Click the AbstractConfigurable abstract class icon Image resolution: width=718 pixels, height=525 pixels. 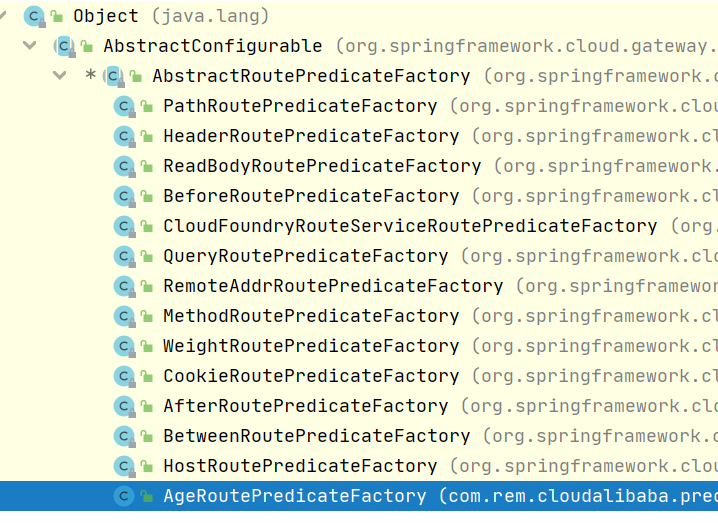pos(65,46)
